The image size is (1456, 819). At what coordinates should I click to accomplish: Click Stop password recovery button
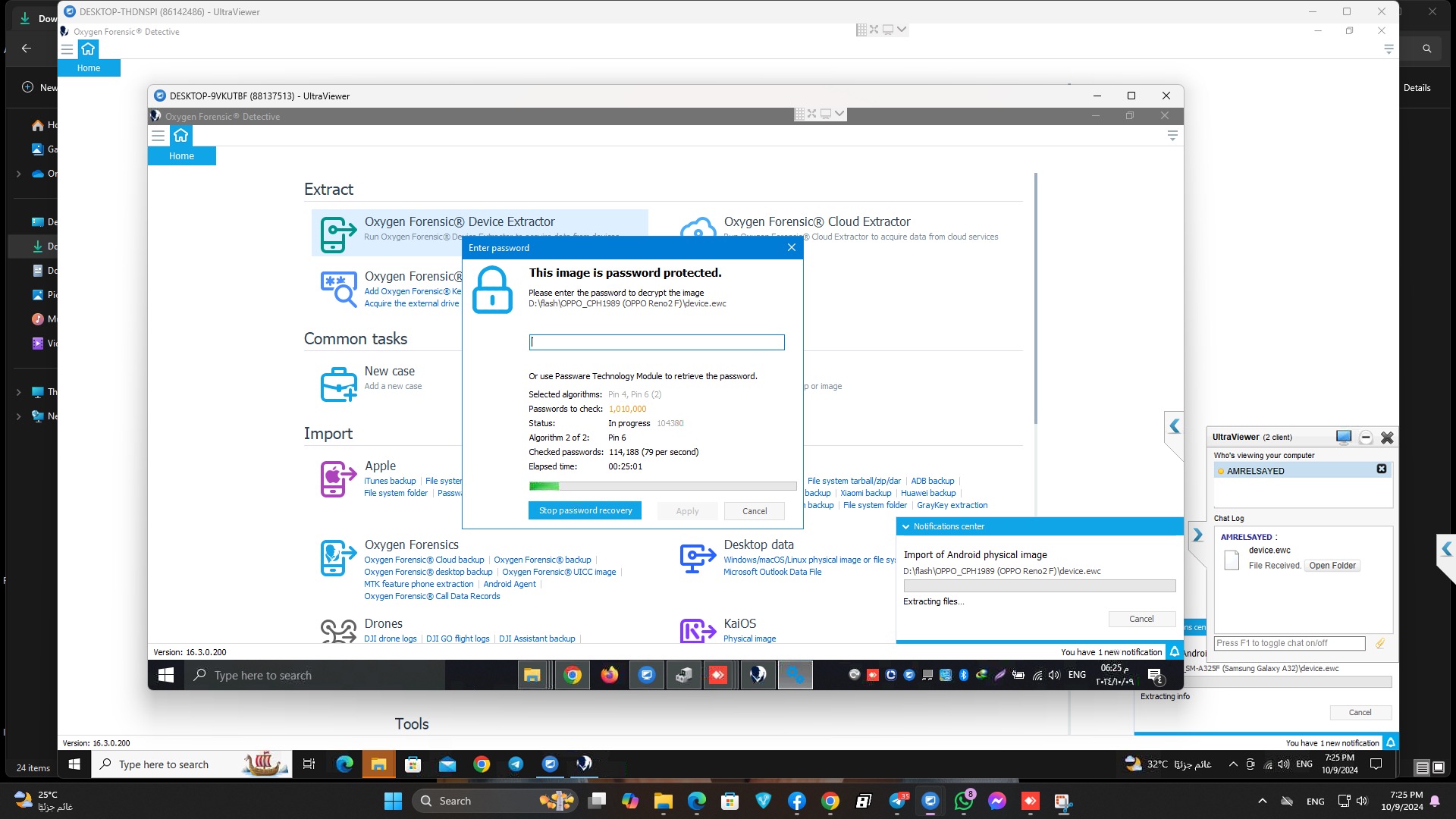tap(585, 510)
